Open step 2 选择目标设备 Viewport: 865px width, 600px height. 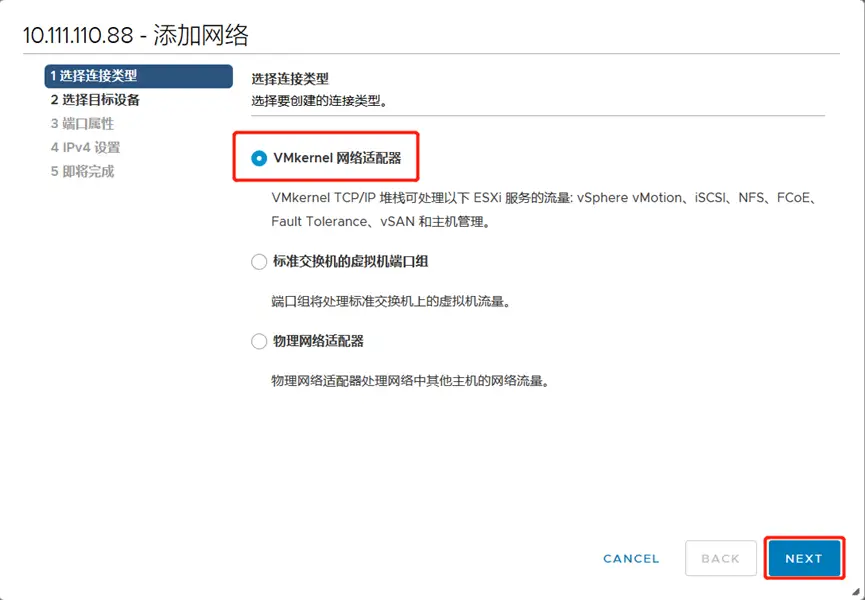95,100
